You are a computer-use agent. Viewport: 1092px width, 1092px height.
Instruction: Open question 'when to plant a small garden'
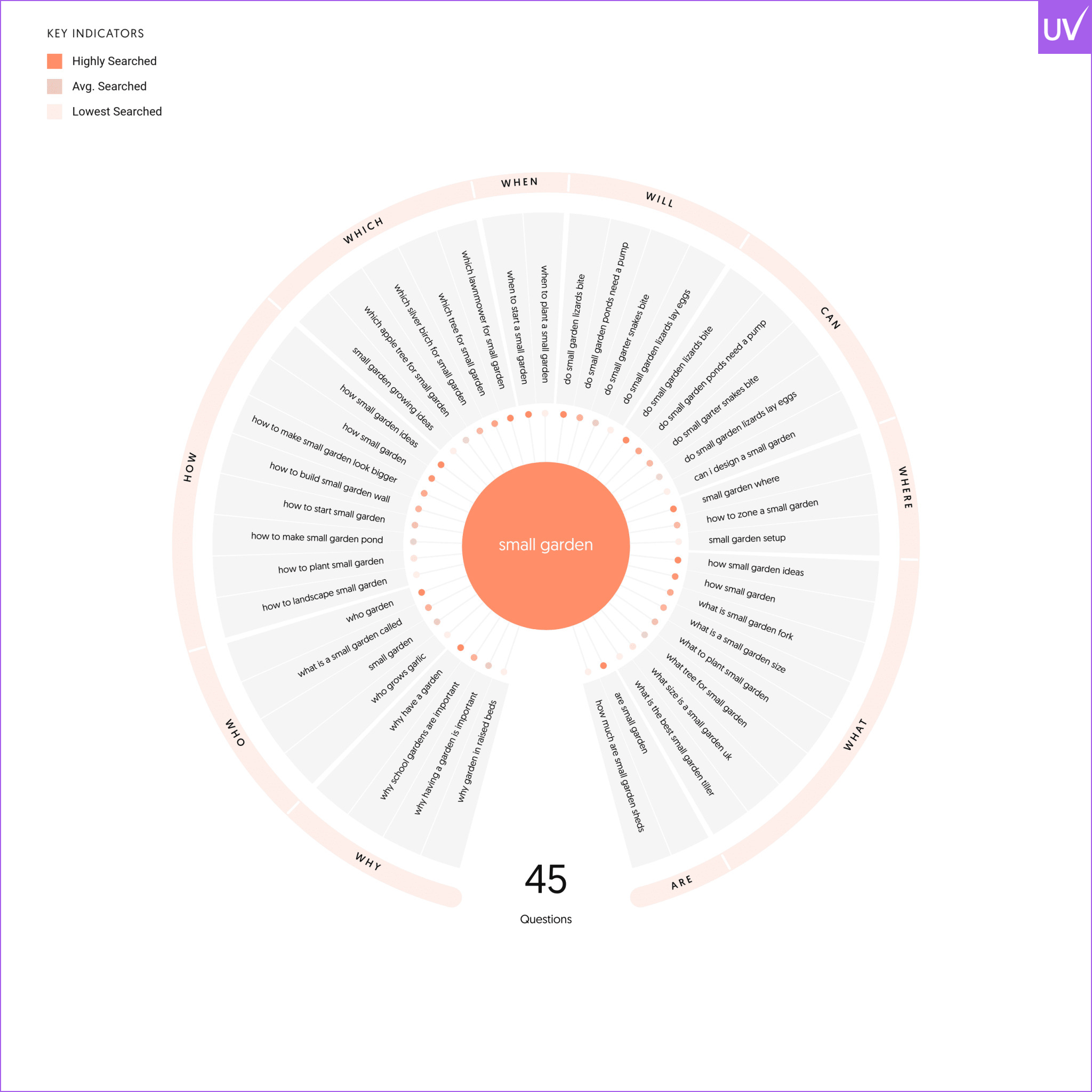click(544, 324)
